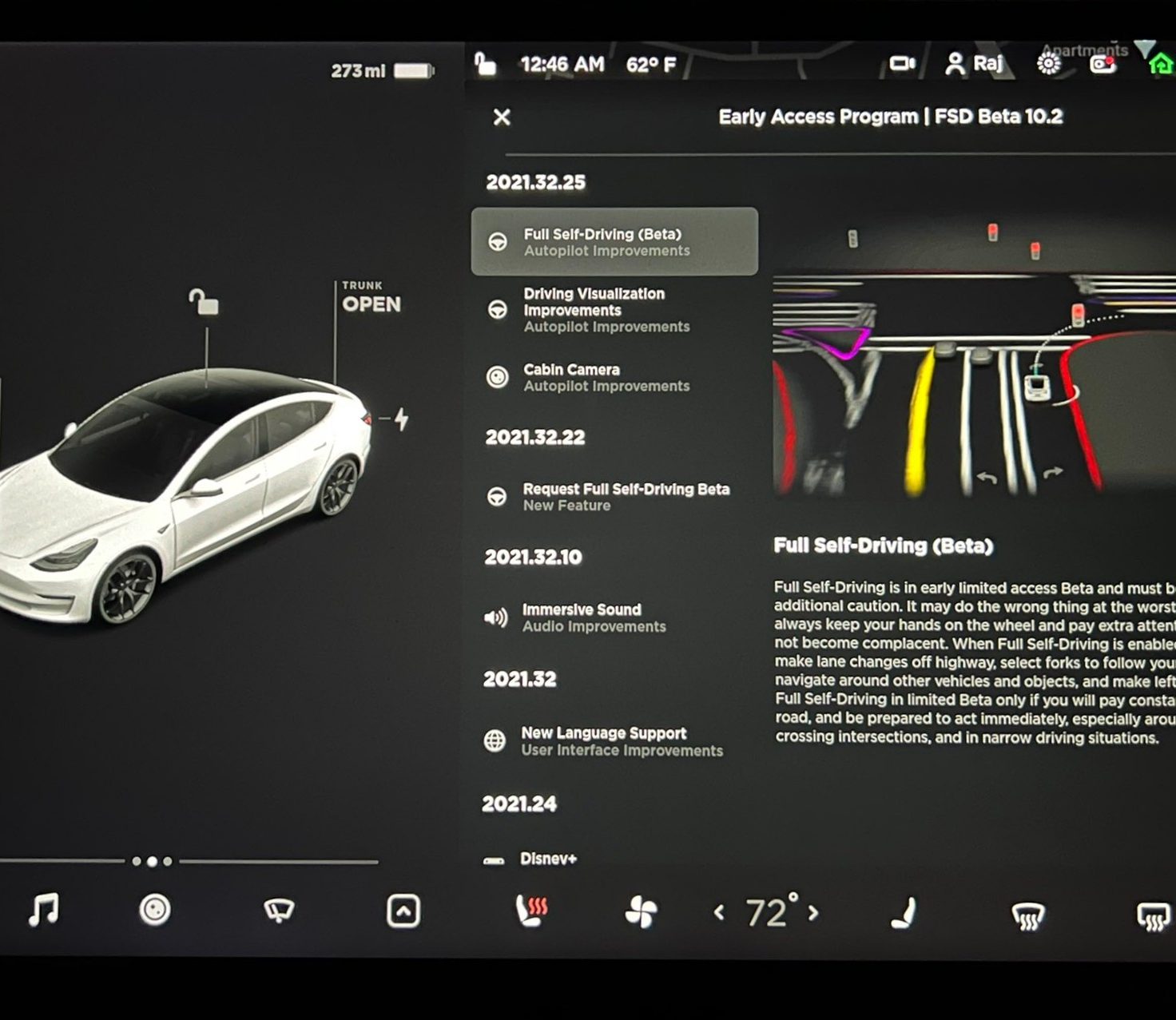Toggle the rear window defroster
The height and width of the screenshot is (1020, 1176).
(1154, 916)
